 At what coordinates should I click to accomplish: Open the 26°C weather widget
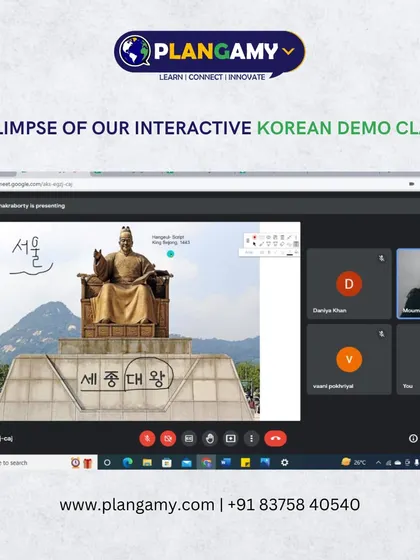[x=353, y=462]
